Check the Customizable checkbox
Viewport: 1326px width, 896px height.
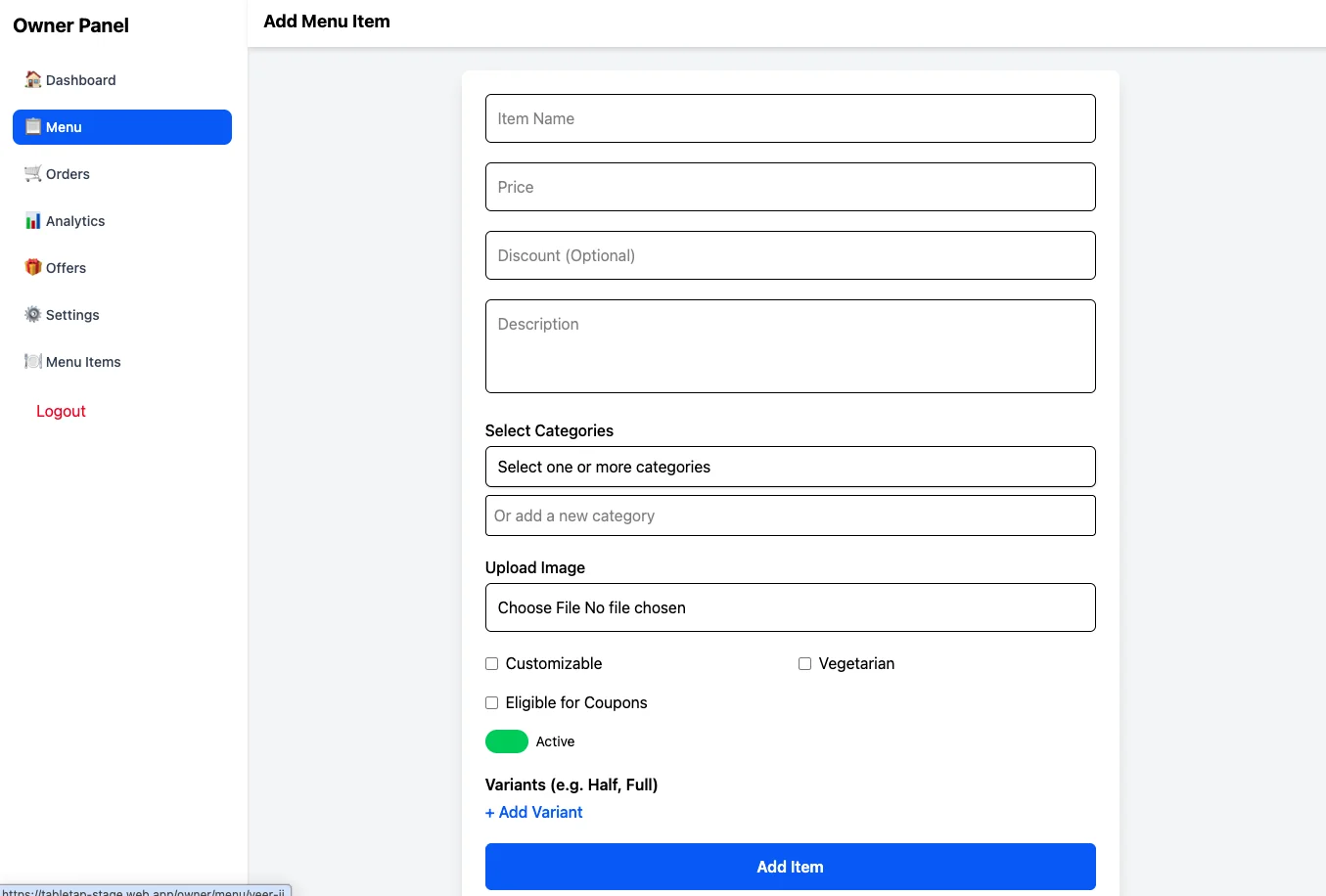tap(492, 663)
